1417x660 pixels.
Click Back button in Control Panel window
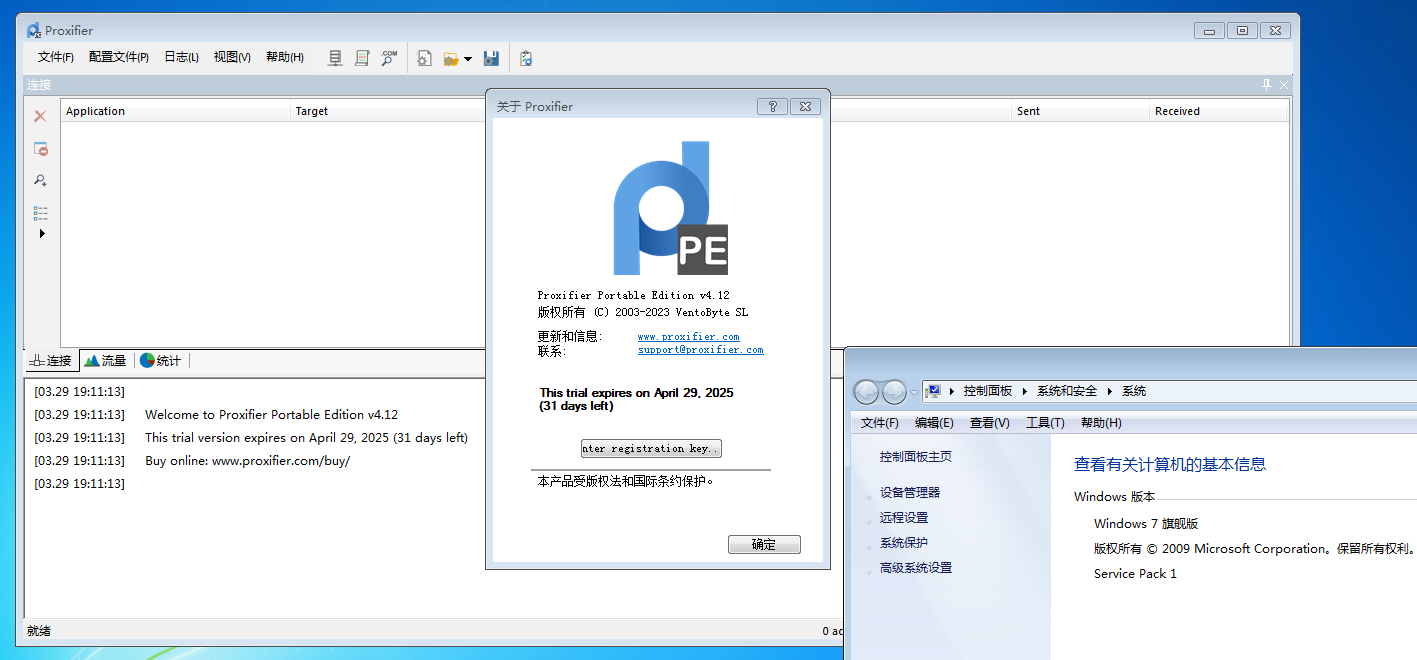coord(867,391)
